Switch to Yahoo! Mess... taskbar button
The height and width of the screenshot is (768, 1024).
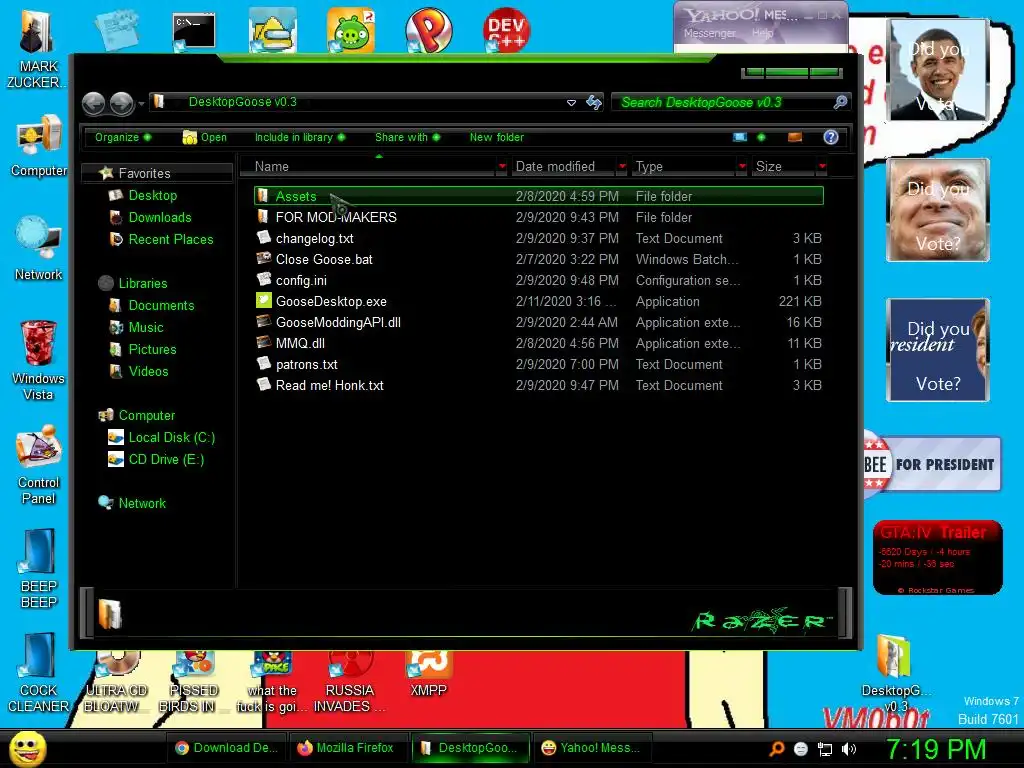tap(591, 748)
